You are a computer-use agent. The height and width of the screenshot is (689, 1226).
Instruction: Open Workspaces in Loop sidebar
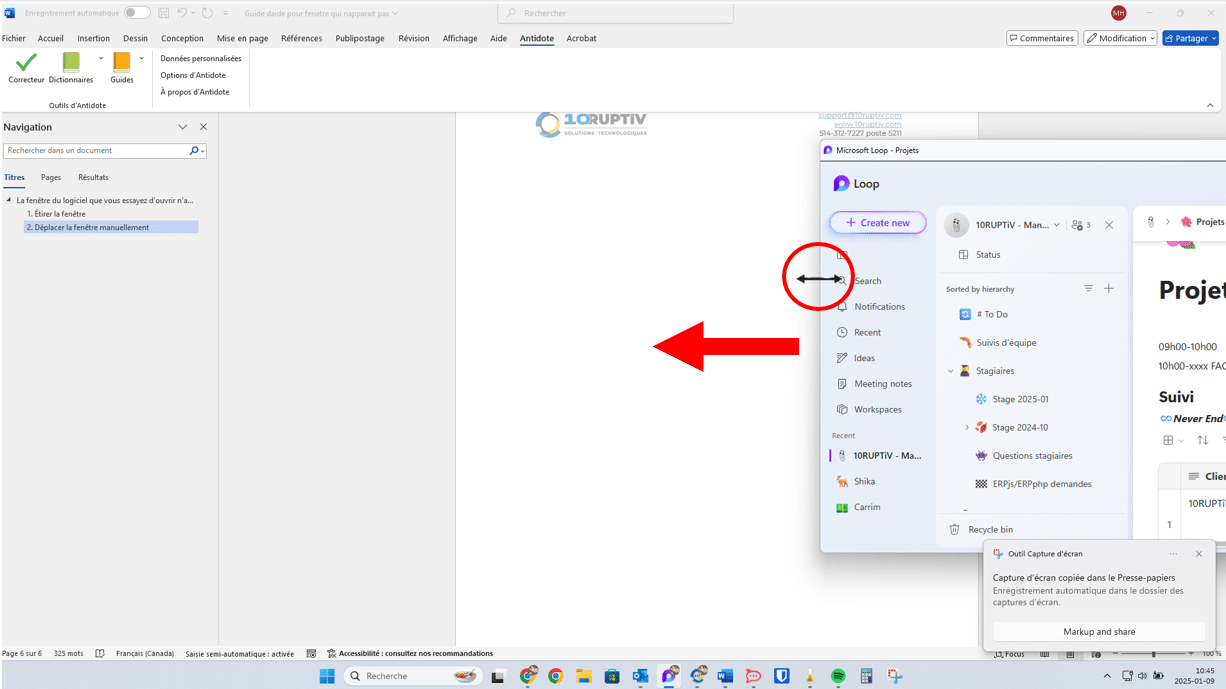coord(868,409)
